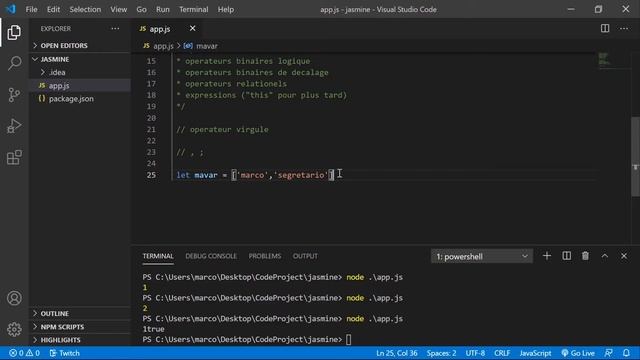The image size is (640, 360).
Task: Open the Source Control view
Action: (14, 95)
